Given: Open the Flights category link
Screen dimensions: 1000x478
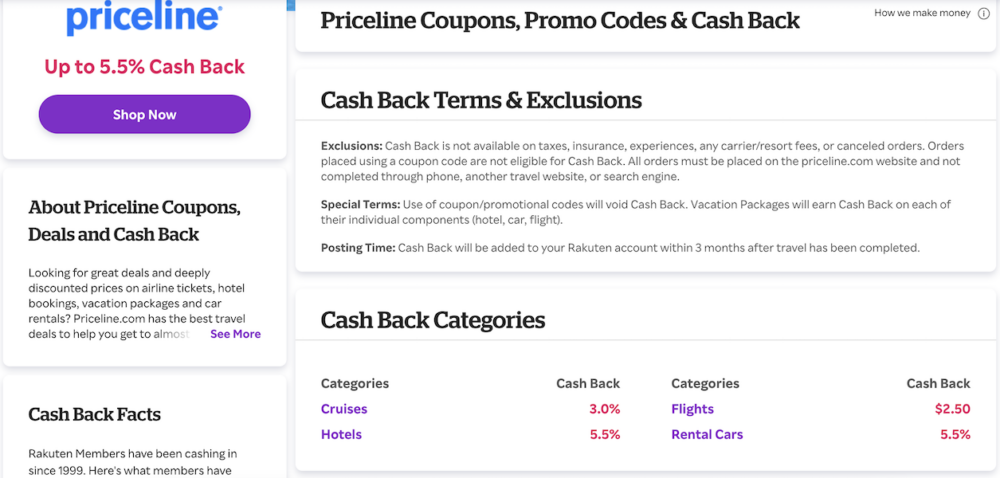Looking at the screenshot, I should tap(692, 409).
